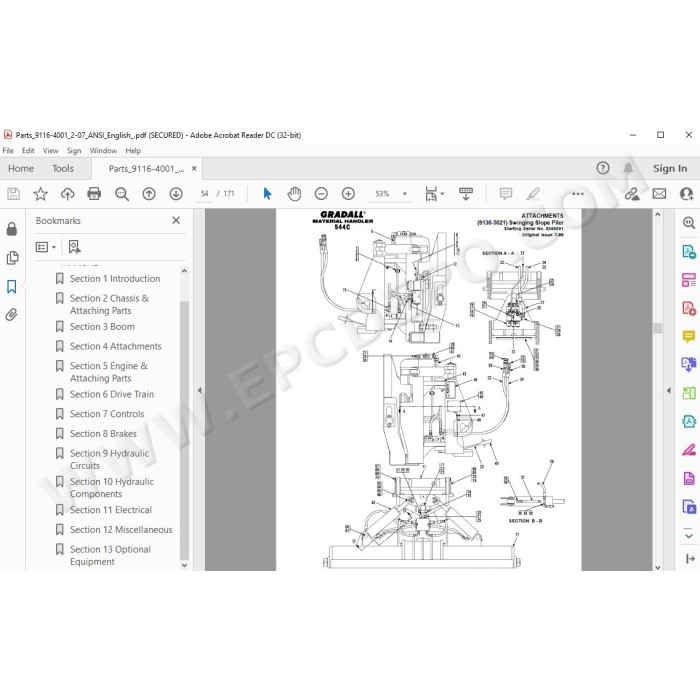This screenshot has height=700, width=700.
Task: Open more tools ellipsis
Action: tap(578, 194)
